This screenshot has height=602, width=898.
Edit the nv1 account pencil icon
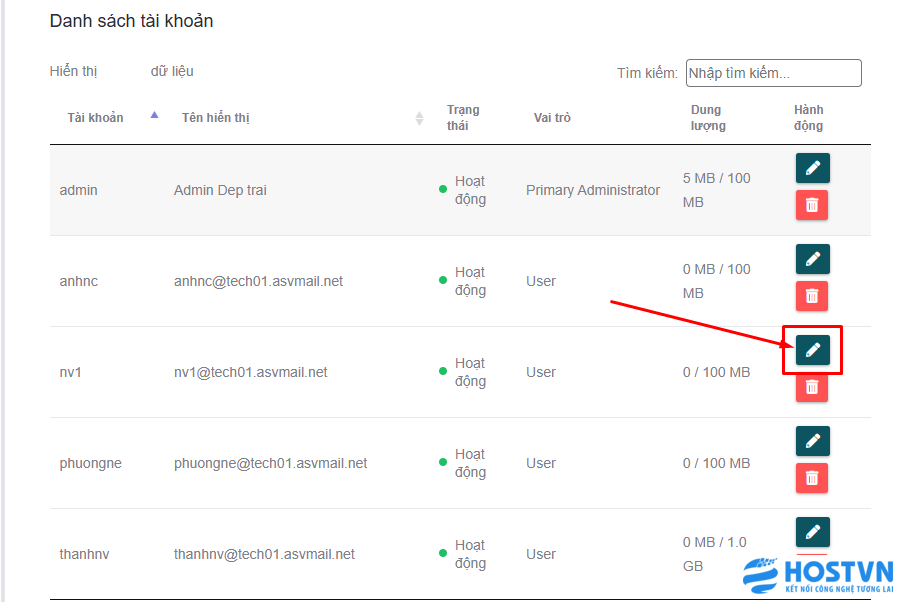pyautogui.click(x=812, y=350)
